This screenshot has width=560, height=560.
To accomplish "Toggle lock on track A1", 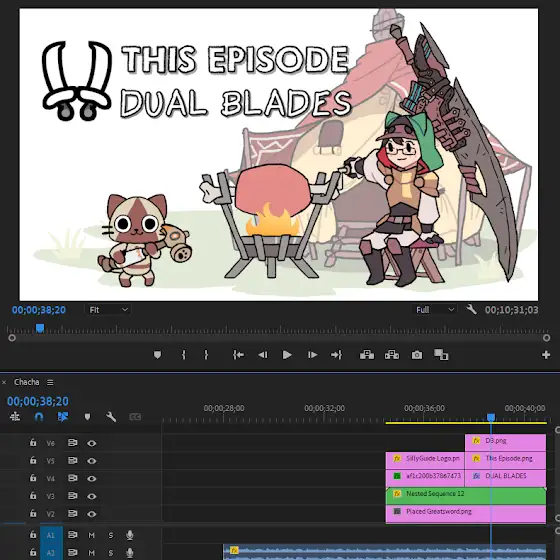I will (33, 535).
